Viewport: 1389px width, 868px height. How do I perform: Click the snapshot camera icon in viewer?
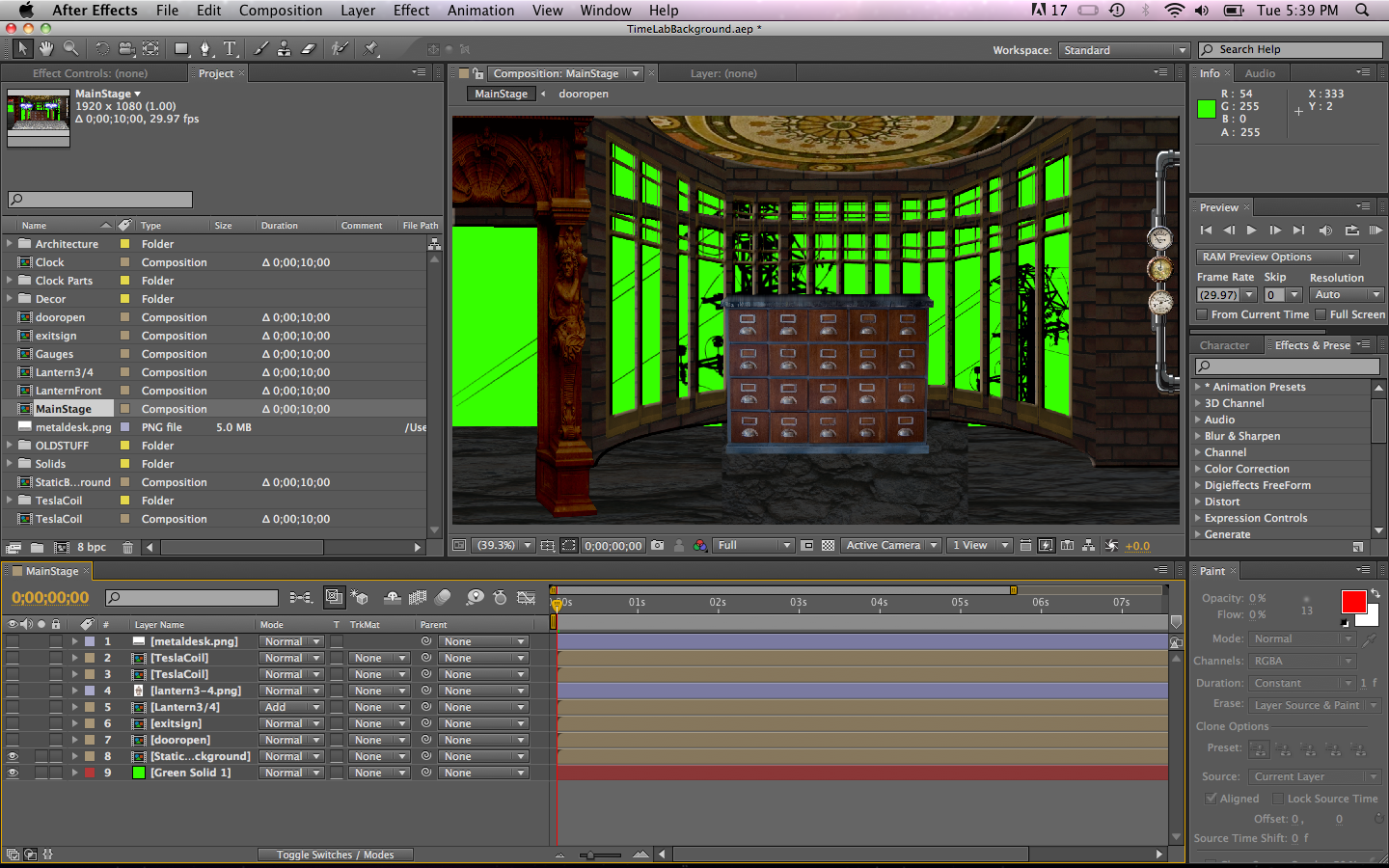click(658, 545)
